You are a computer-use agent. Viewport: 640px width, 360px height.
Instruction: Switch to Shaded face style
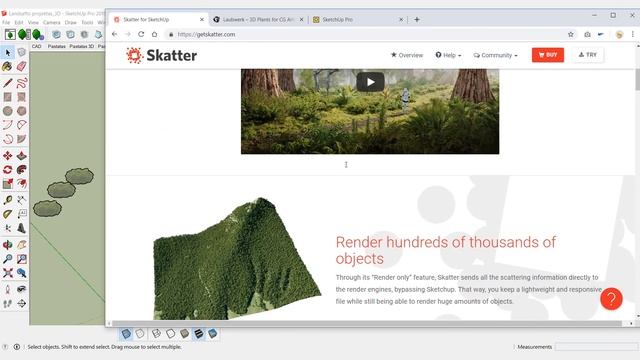[x=184, y=334]
